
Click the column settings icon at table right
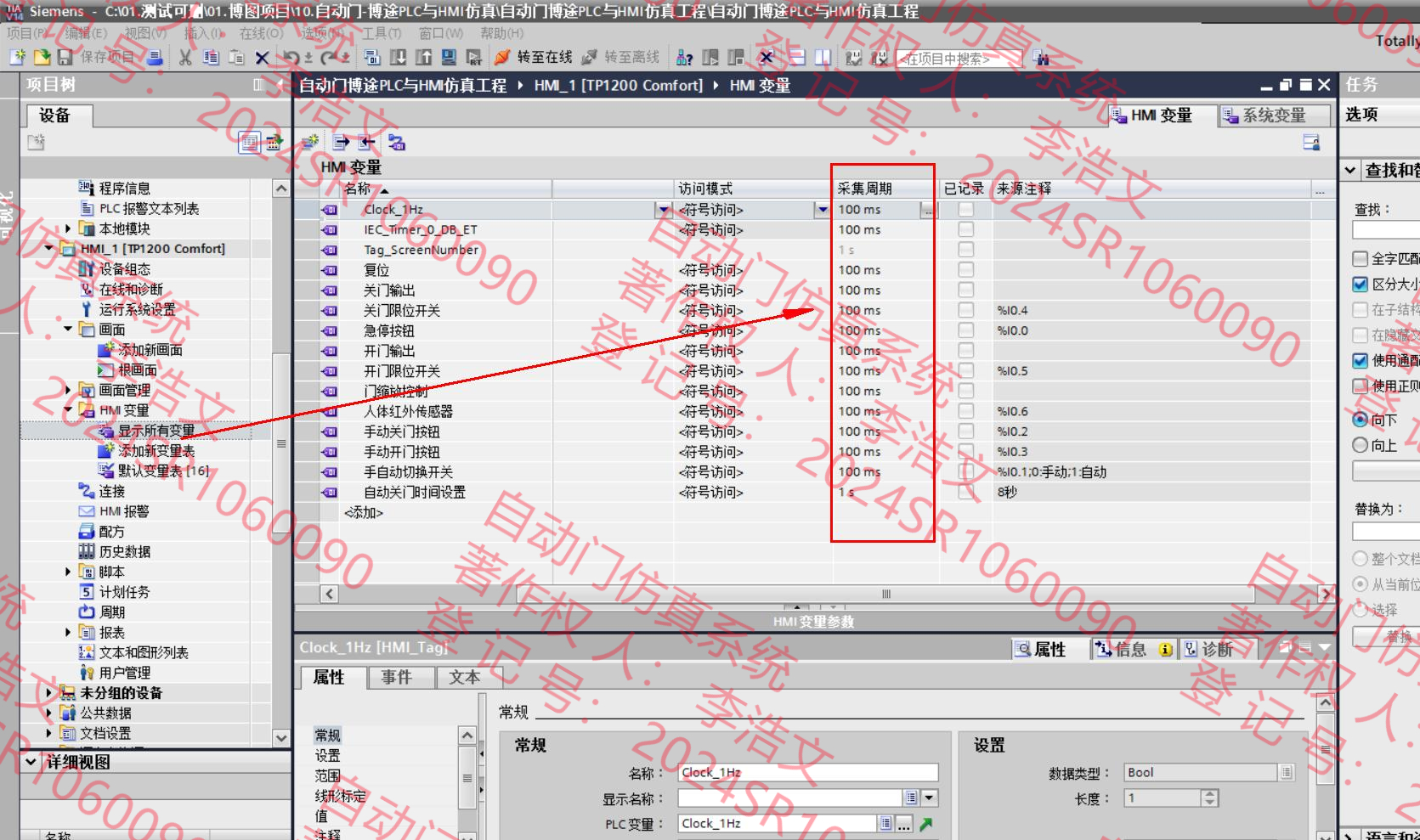click(x=1311, y=142)
